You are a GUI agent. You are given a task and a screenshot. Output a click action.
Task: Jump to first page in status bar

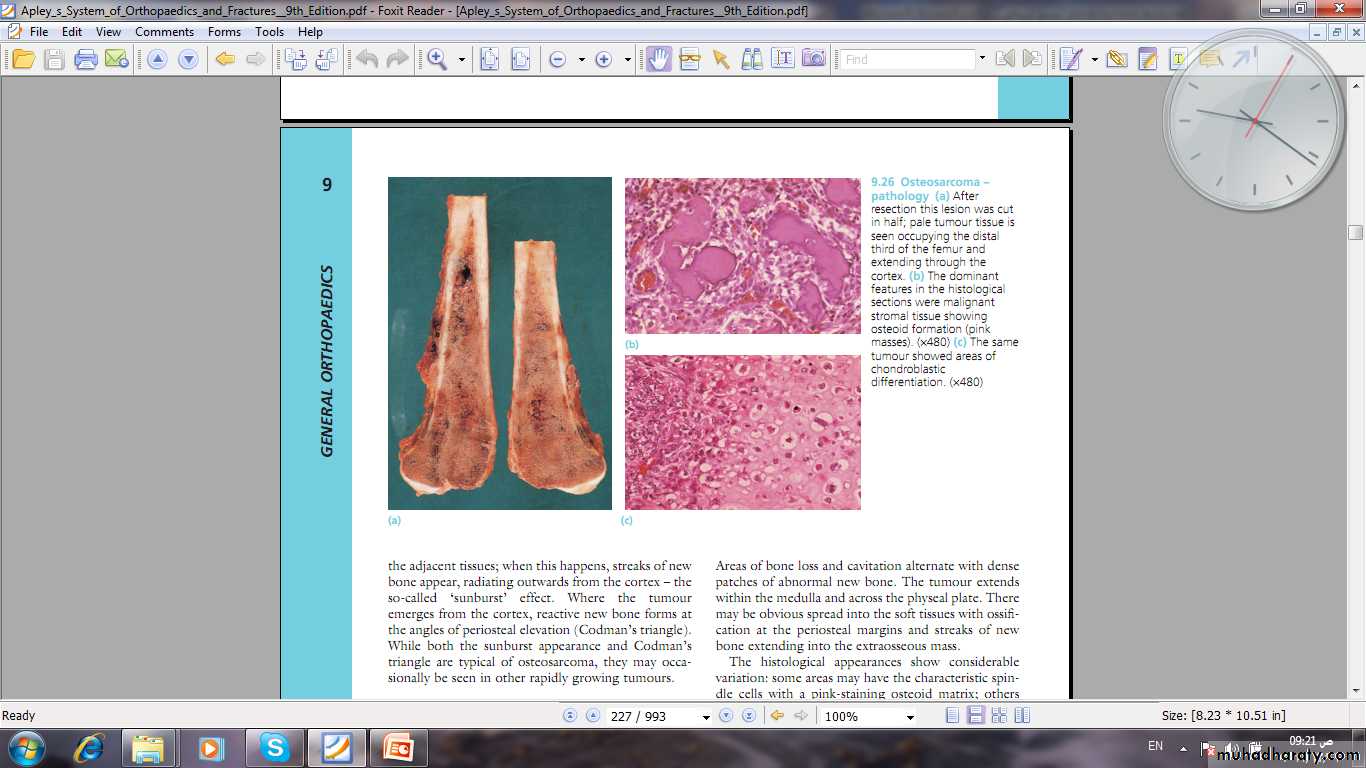tap(570, 716)
